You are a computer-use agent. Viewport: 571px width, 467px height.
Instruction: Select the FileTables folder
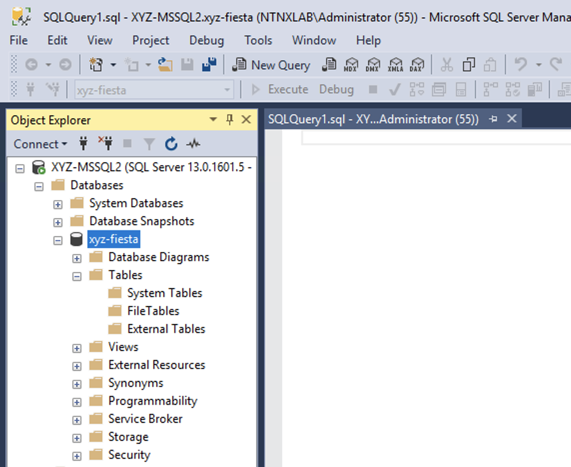[153, 311]
